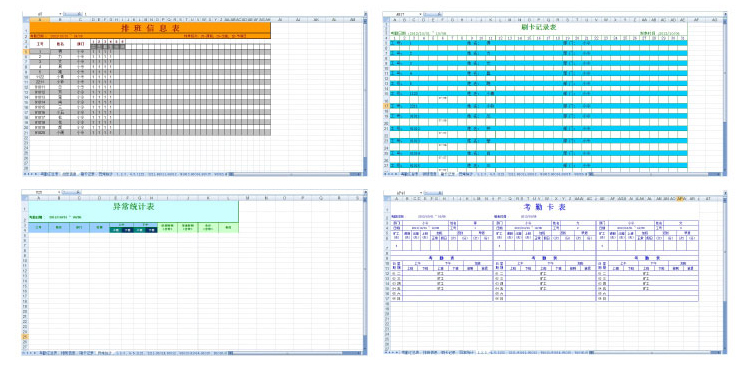750x391 pixels.
Task: Click the 异常统计表 title cell
Action: tap(133, 207)
